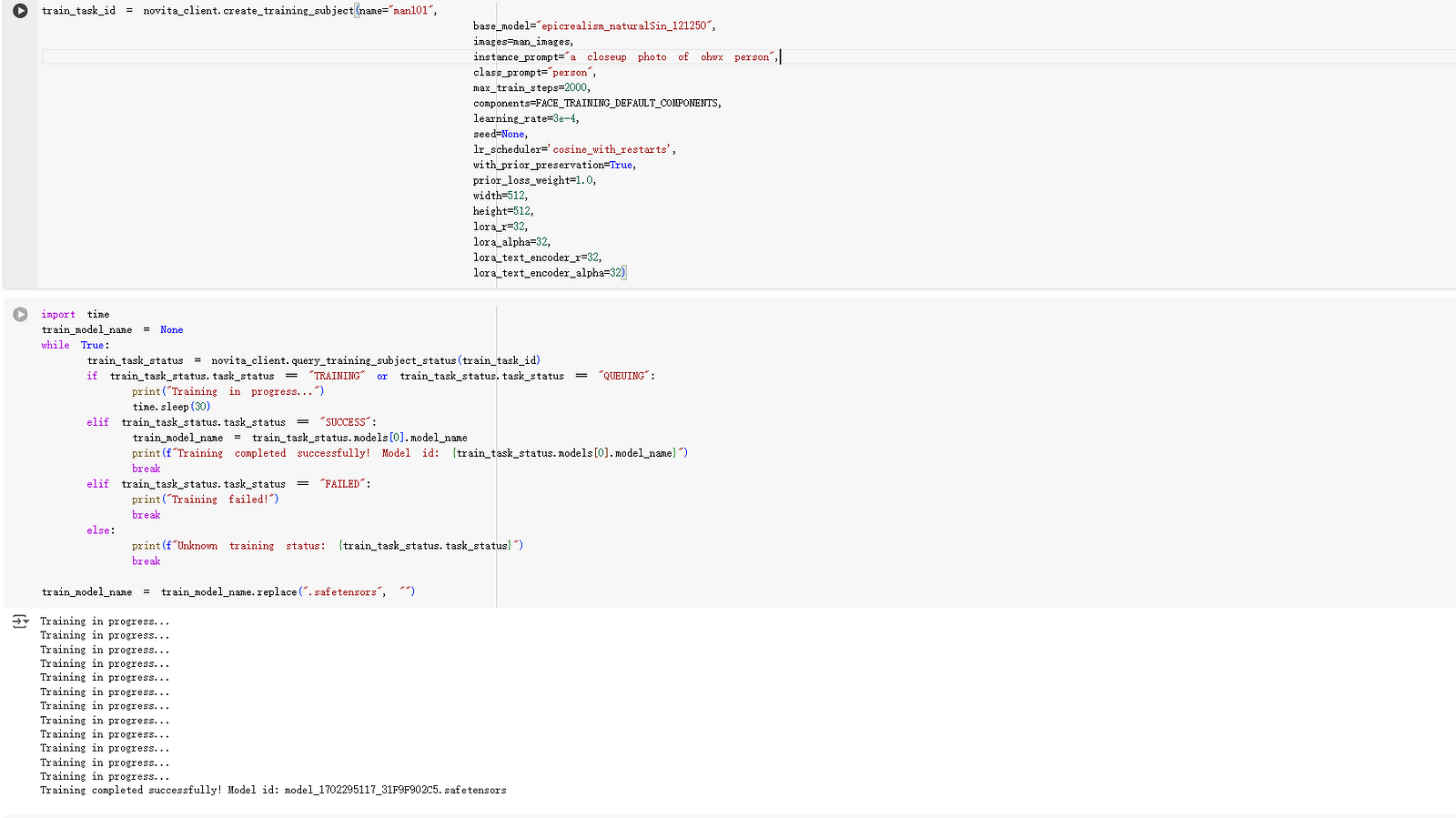1456x818 pixels.
Task: Click the print("Training failed!") line
Action: pyautogui.click(x=205, y=500)
